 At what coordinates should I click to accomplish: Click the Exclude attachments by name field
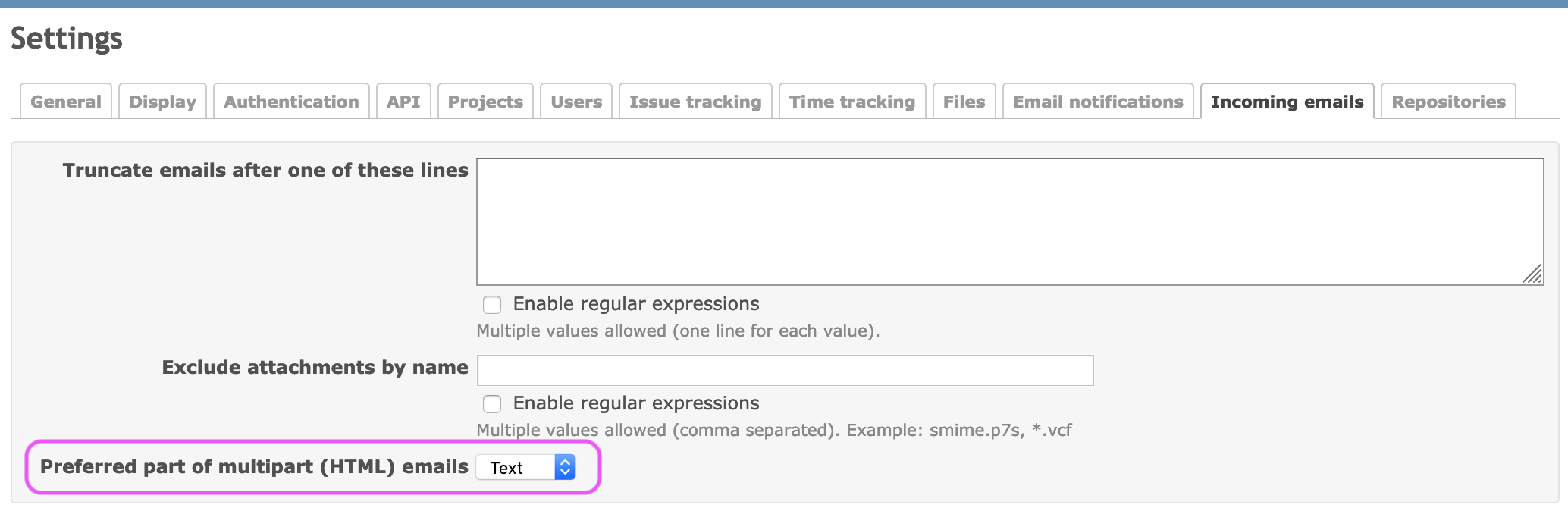point(785,370)
